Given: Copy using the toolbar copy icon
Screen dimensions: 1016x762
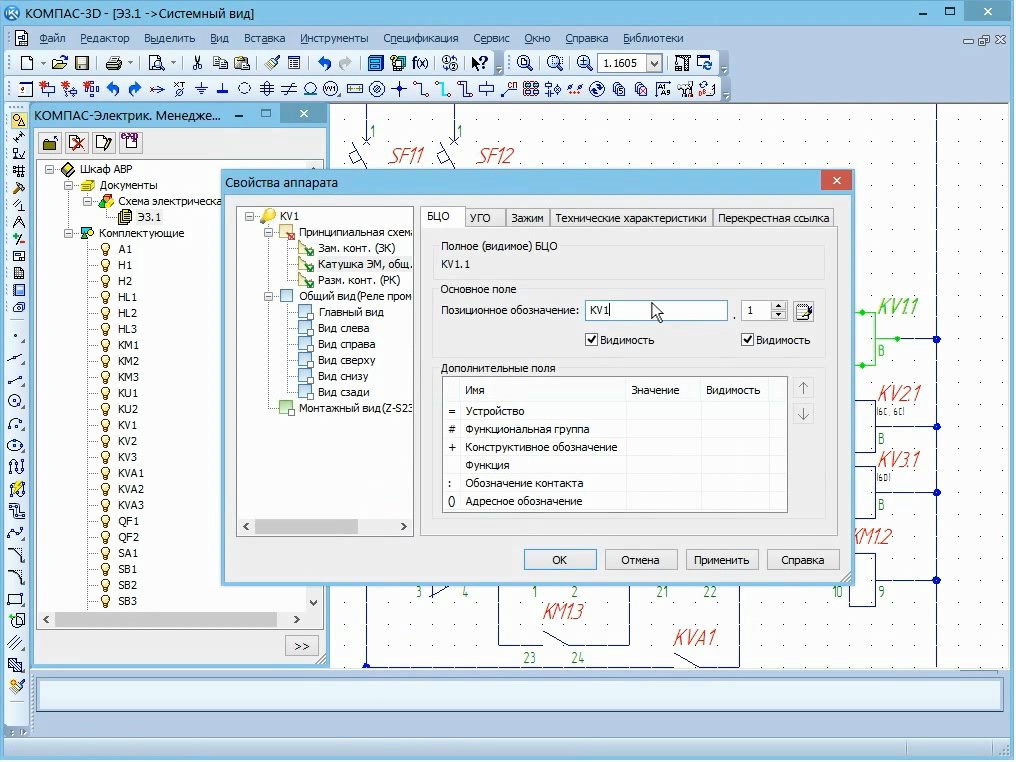Looking at the screenshot, I should 220,63.
